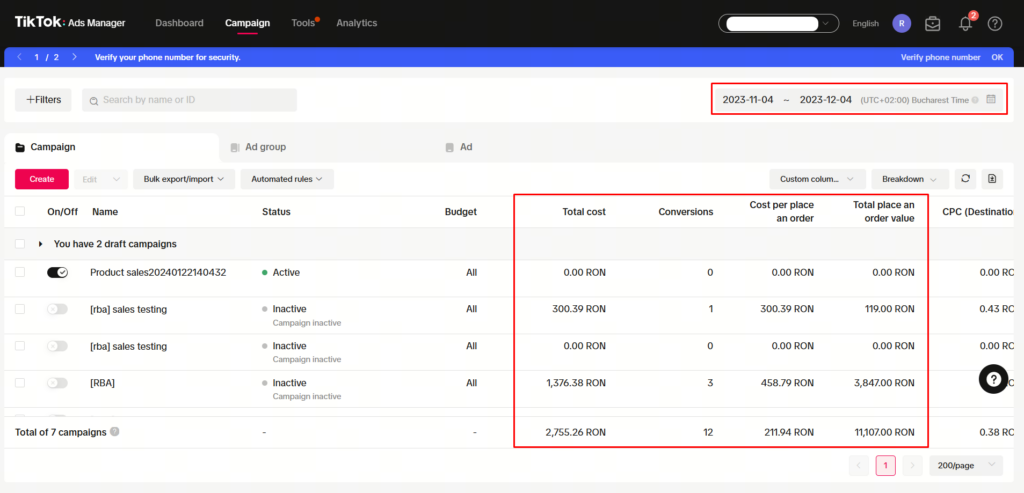Open the [RBA] campaign name
The image size is (1024, 493).
tap(103, 383)
